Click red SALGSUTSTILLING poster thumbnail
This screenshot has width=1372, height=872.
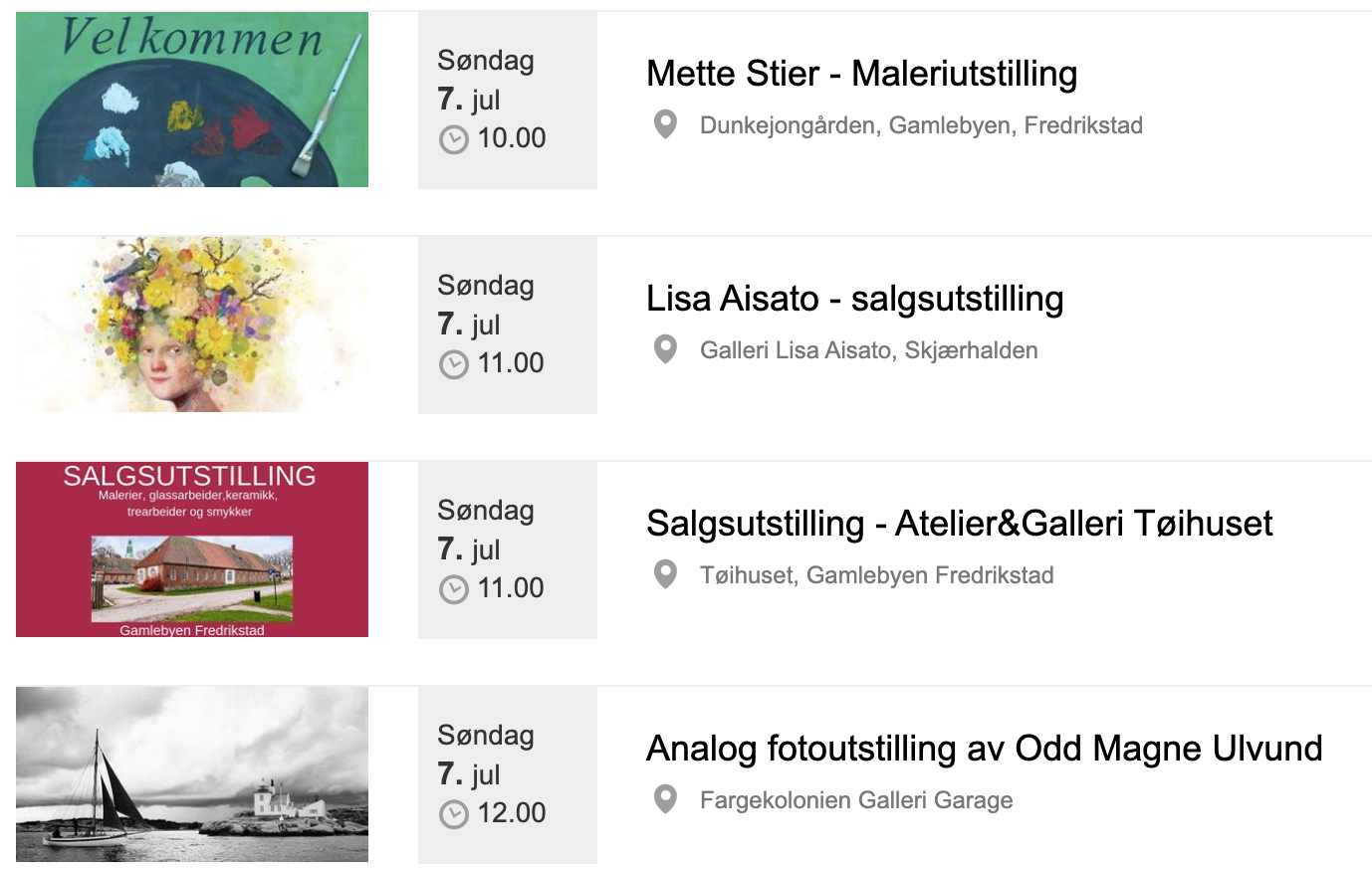point(192,549)
